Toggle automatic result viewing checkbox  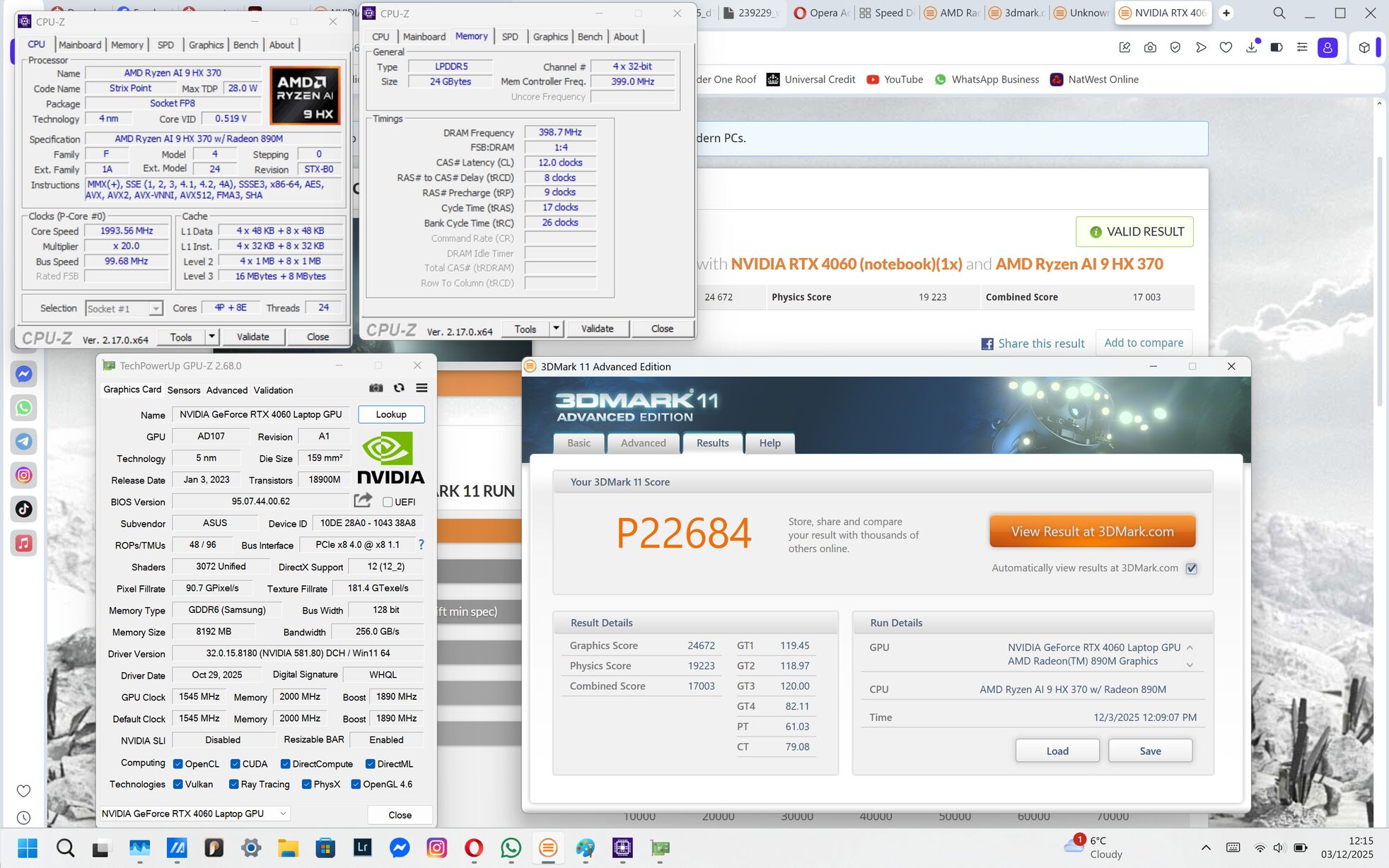[1192, 568]
